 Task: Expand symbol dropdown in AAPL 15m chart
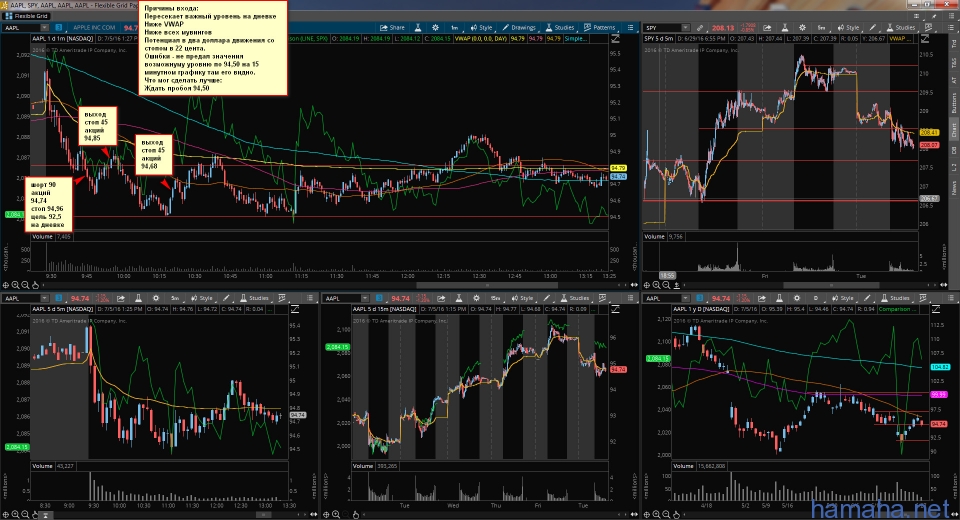[x=365, y=298]
